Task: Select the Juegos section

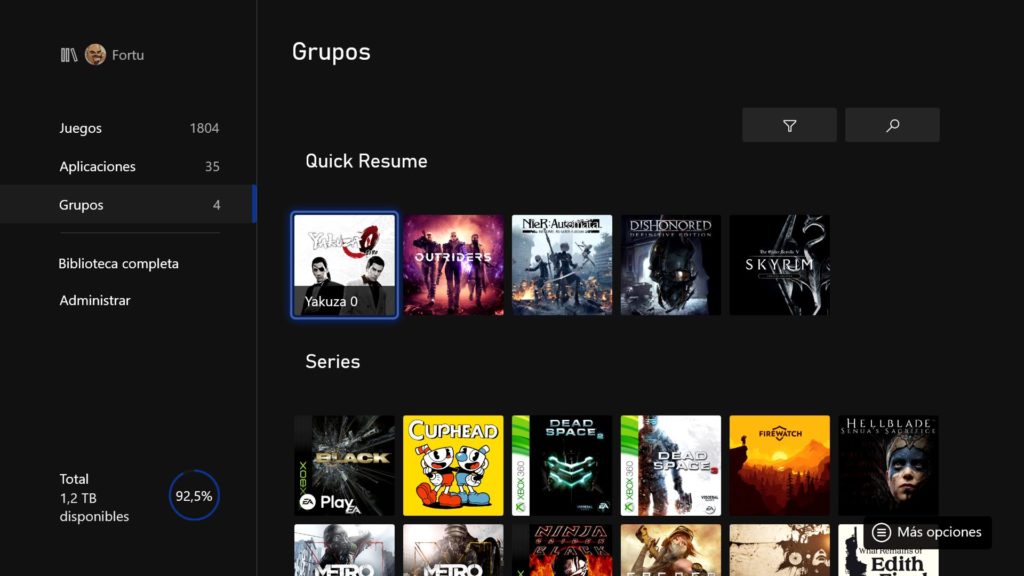Action: click(128, 128)
